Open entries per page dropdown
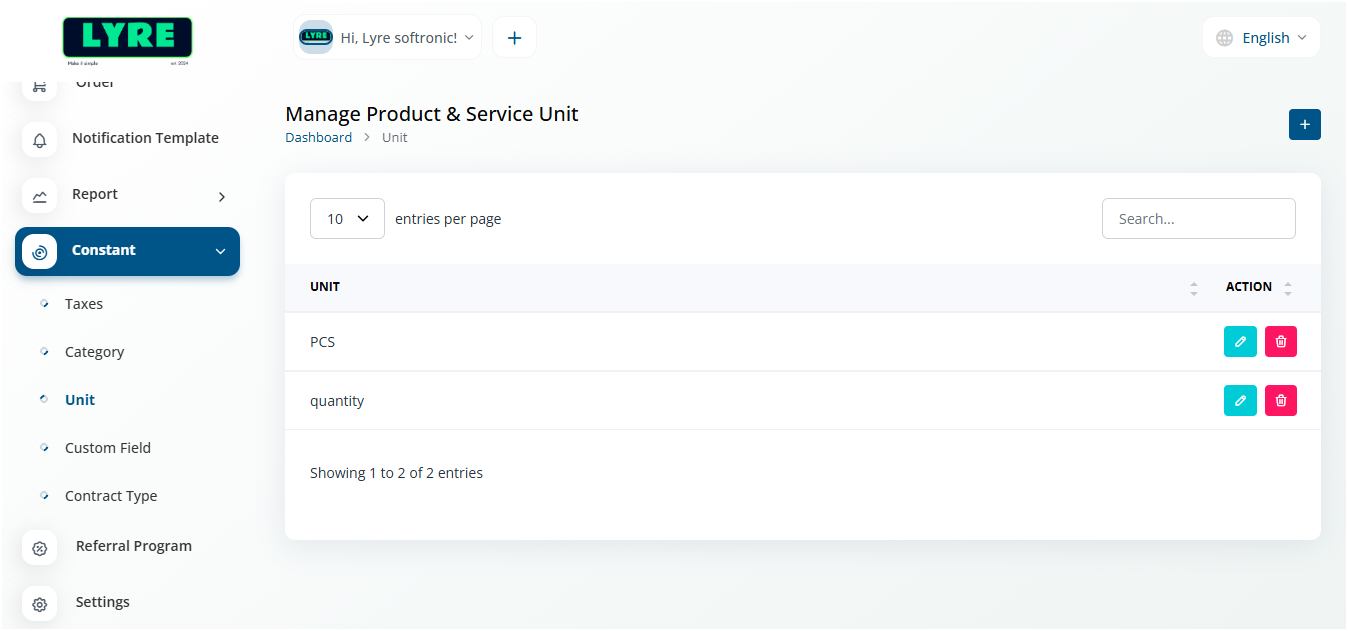This screenshot has width=1348, height=631. point(347,219)
